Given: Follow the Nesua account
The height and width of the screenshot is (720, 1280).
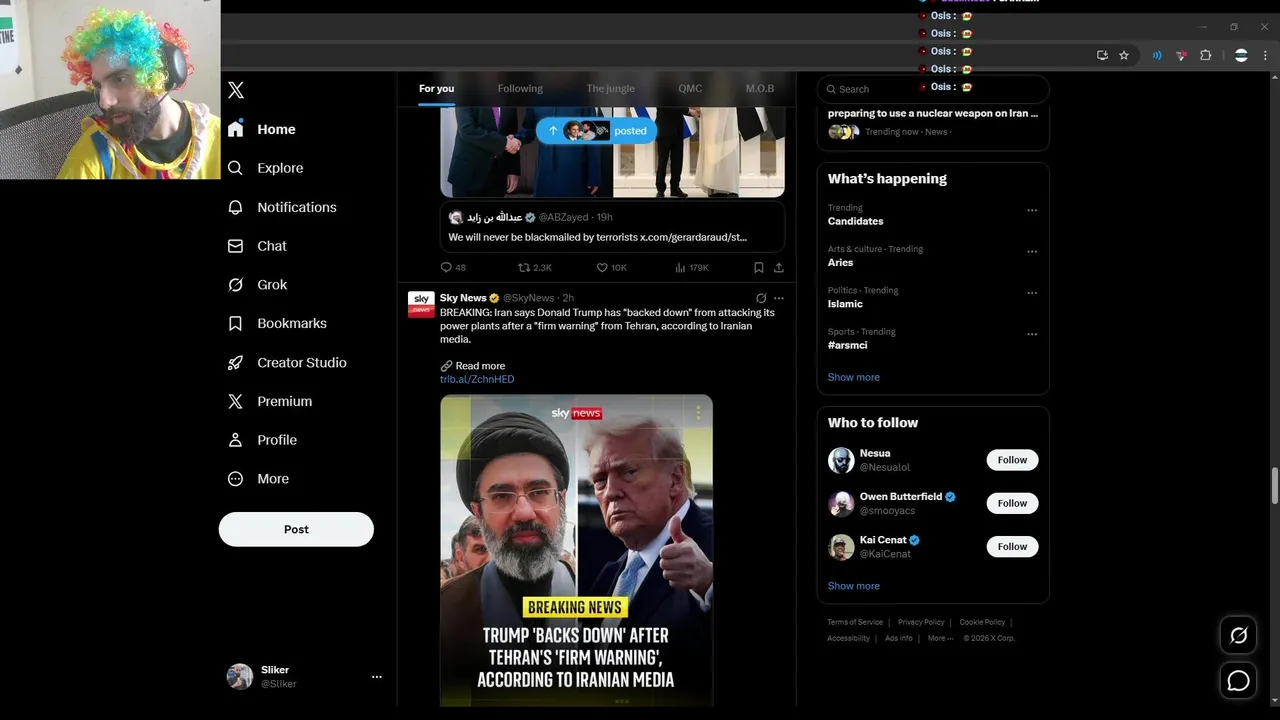Looking at the screenshot, I should tap(1012, 460).
